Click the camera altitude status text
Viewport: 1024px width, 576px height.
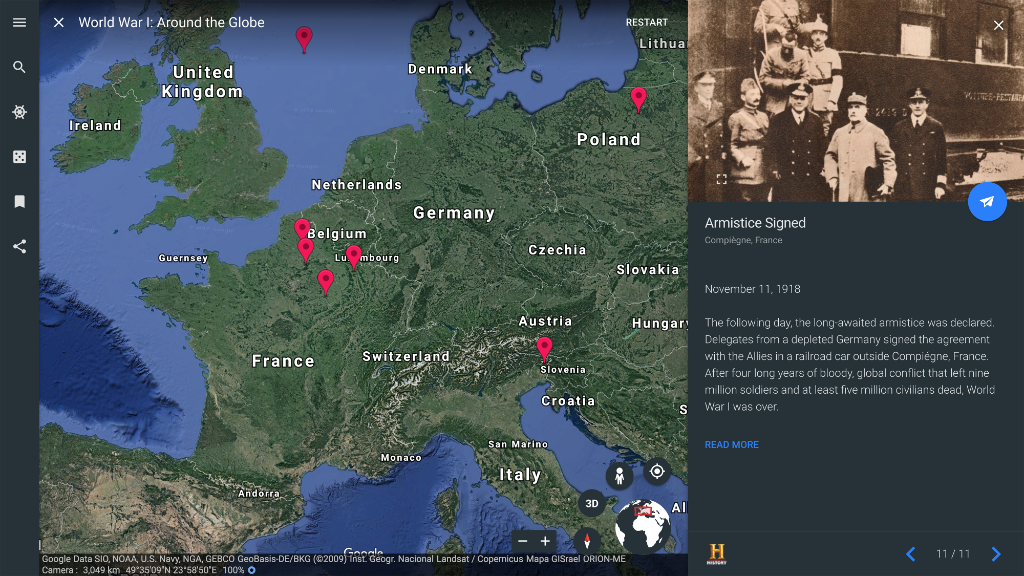[x=81, y=570]
